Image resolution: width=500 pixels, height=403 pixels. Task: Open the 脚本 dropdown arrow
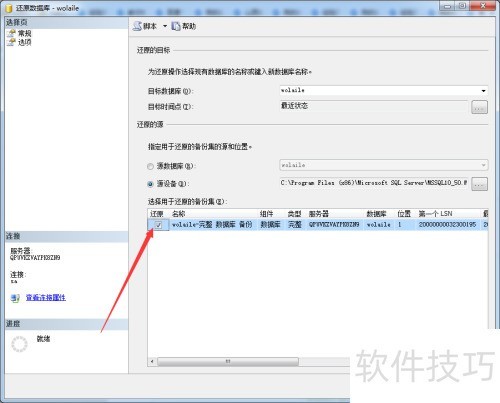(165, 26)
